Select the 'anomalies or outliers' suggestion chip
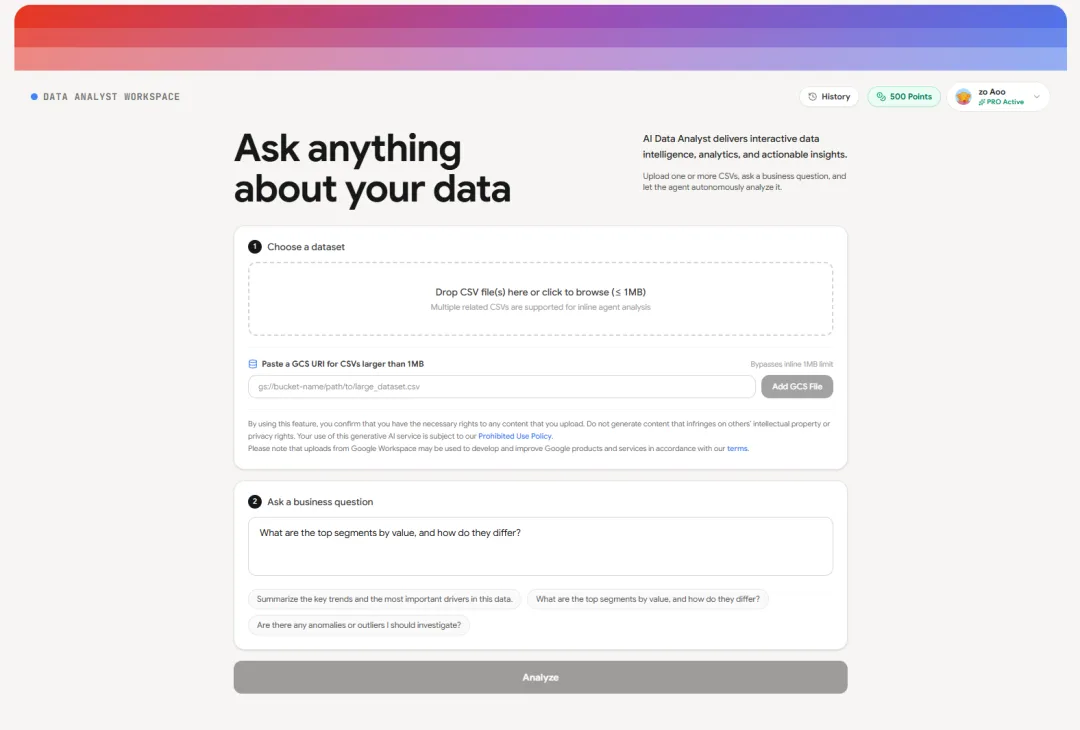This screenshot has height=730, width=1080. (359, 625)
